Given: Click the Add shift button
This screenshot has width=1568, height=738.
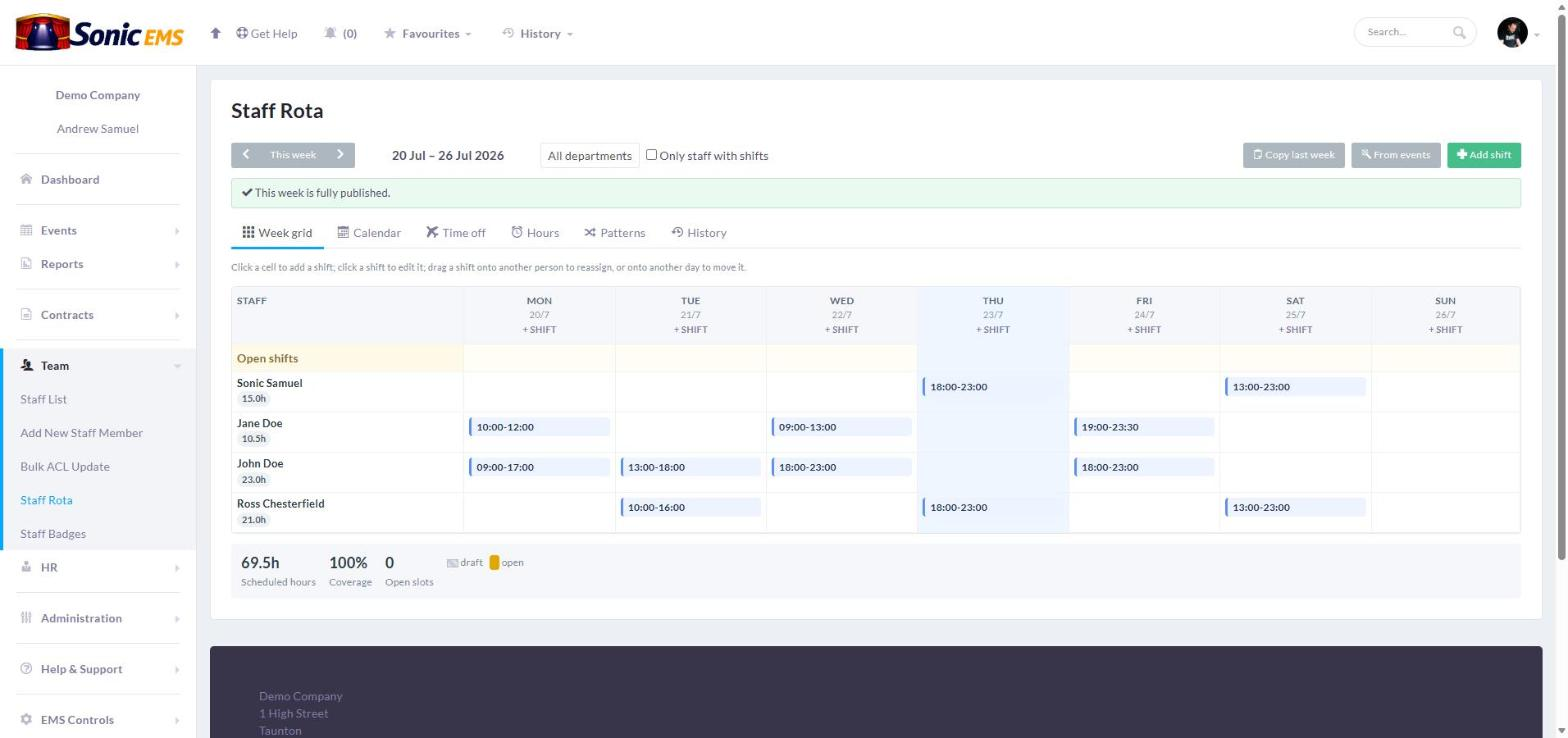Looking at the screenshot, I should pyautogui.click(x=1484, y=155).
